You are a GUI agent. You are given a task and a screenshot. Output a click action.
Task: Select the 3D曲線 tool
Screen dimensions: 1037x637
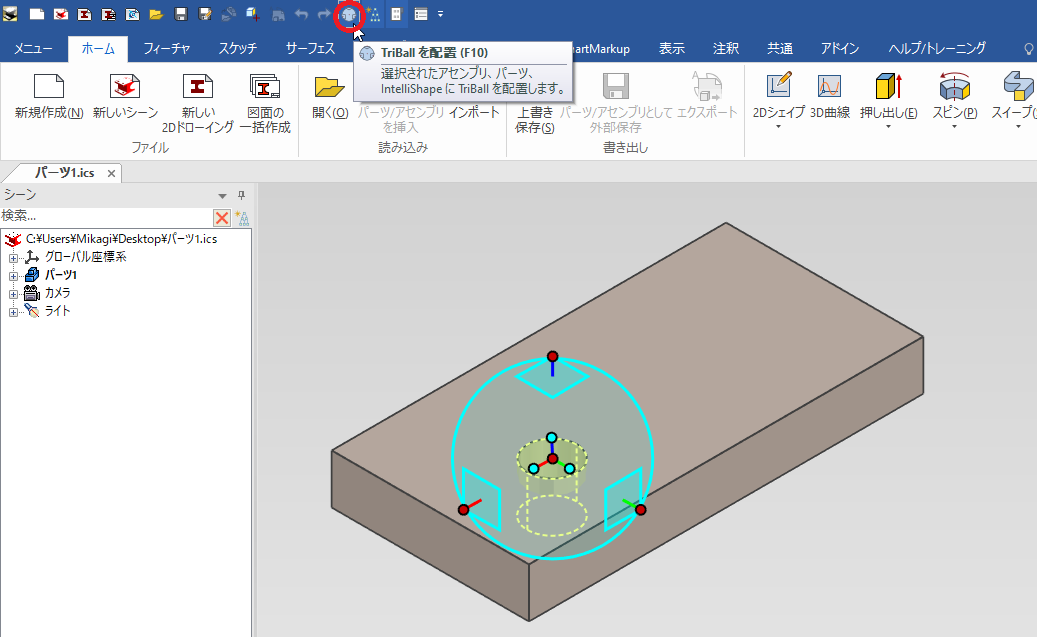coord(829,87)
